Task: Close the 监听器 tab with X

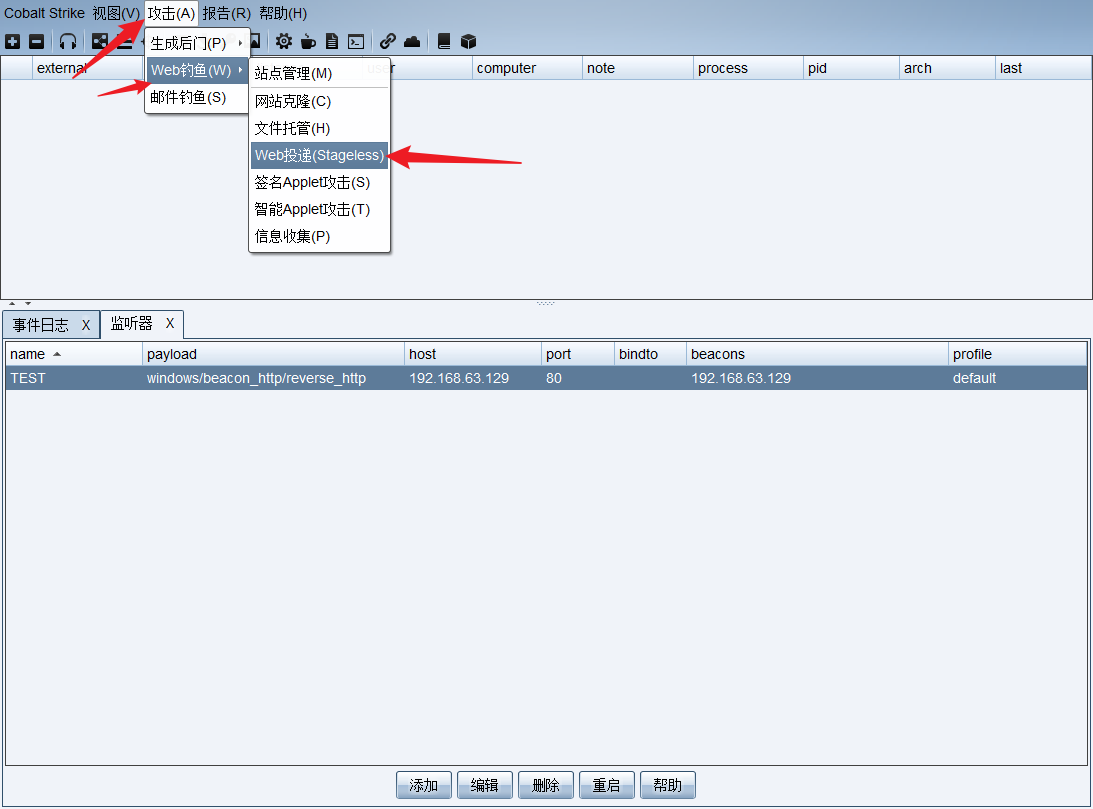Action: [169, 323]
